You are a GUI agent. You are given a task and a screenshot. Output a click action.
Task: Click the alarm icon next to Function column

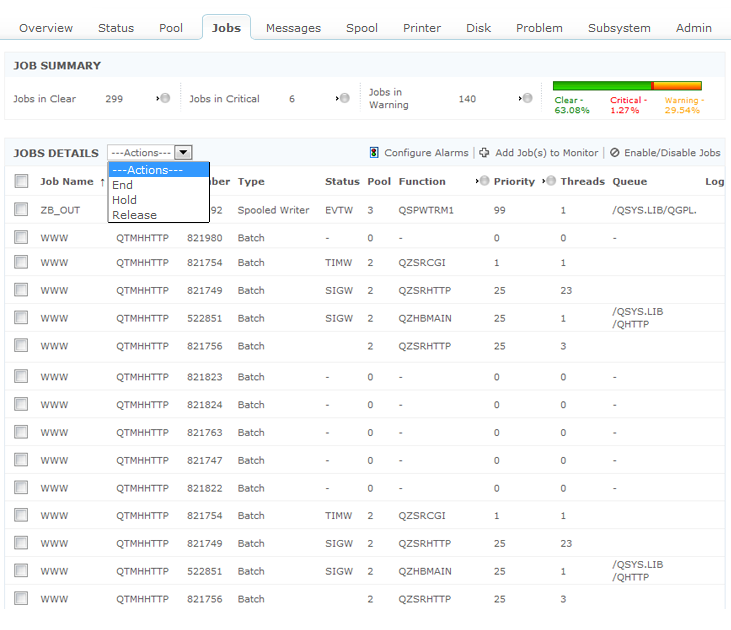(x=483, y=182)
